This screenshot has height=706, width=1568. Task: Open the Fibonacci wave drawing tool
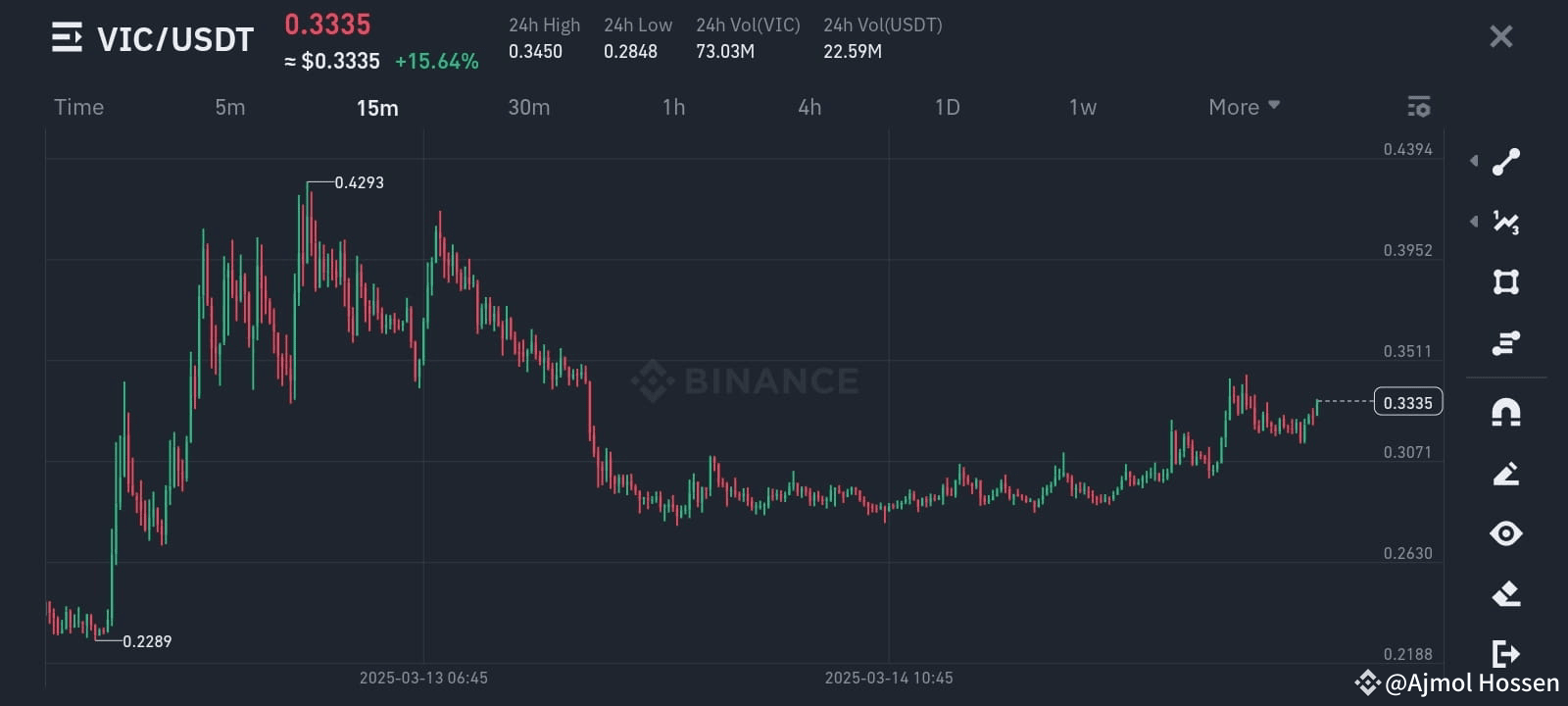(1506, 223)
